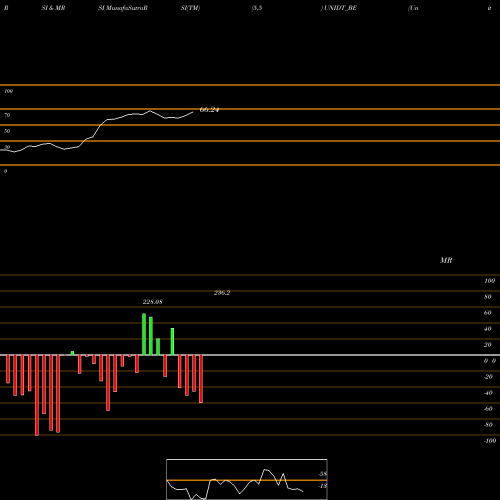Click the tallest green MR histogram bar

click(144, 334)
